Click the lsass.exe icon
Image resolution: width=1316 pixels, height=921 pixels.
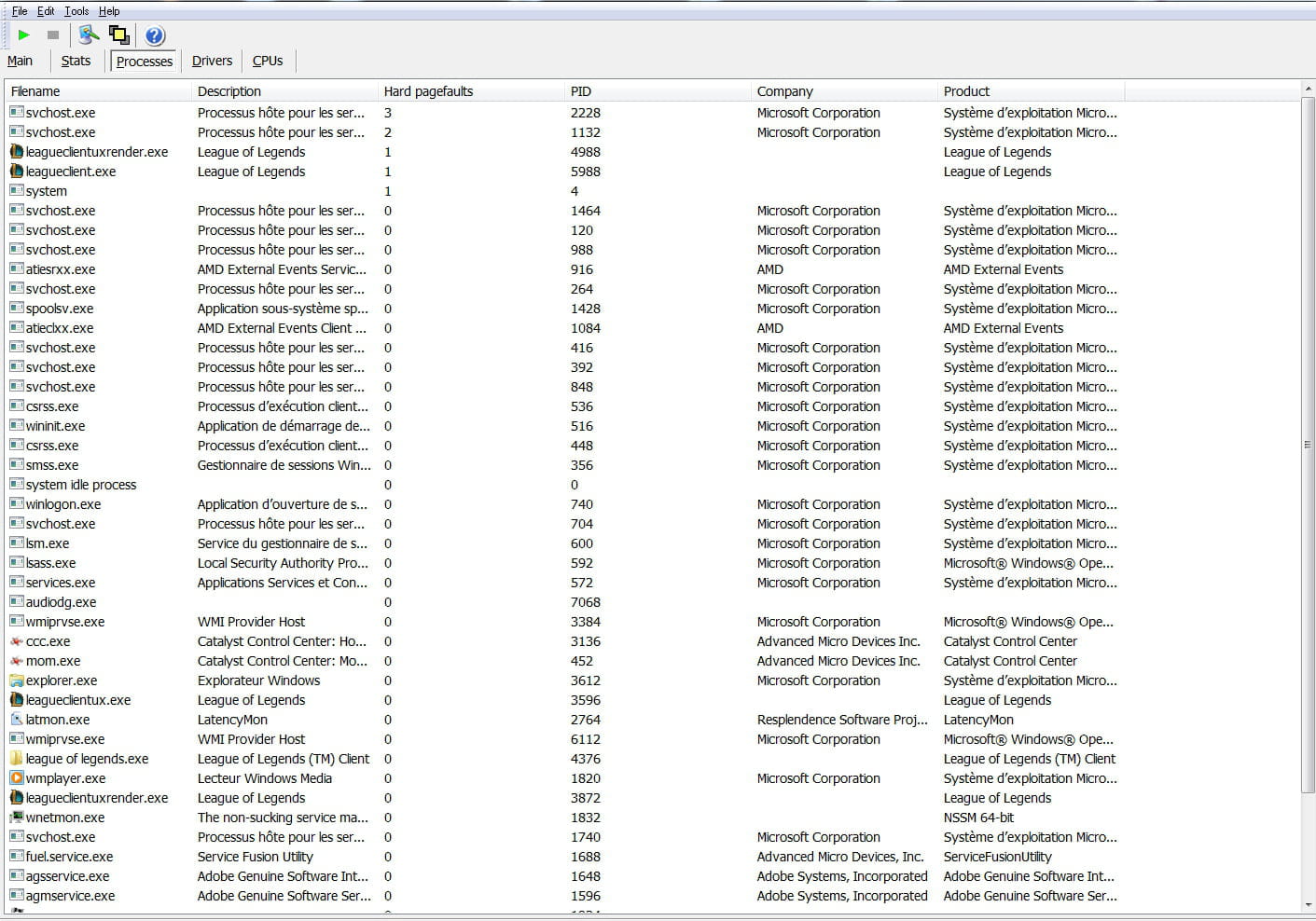(17, 563)
